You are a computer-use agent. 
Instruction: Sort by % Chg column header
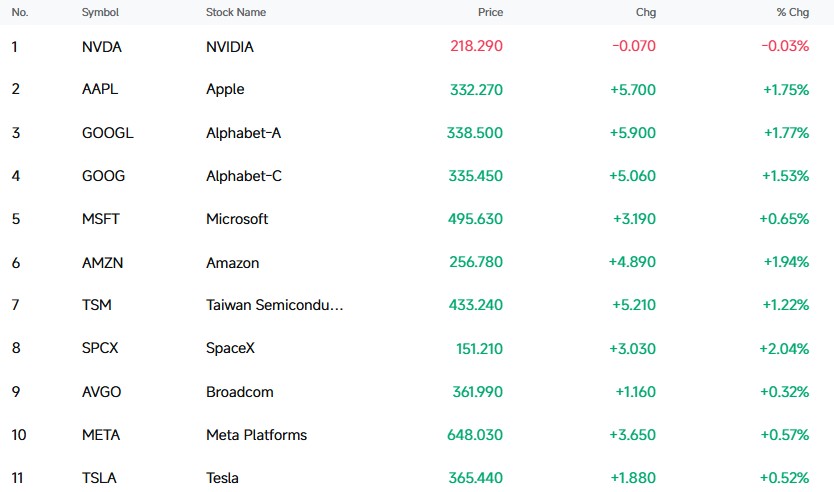click(x=793, y=12)
